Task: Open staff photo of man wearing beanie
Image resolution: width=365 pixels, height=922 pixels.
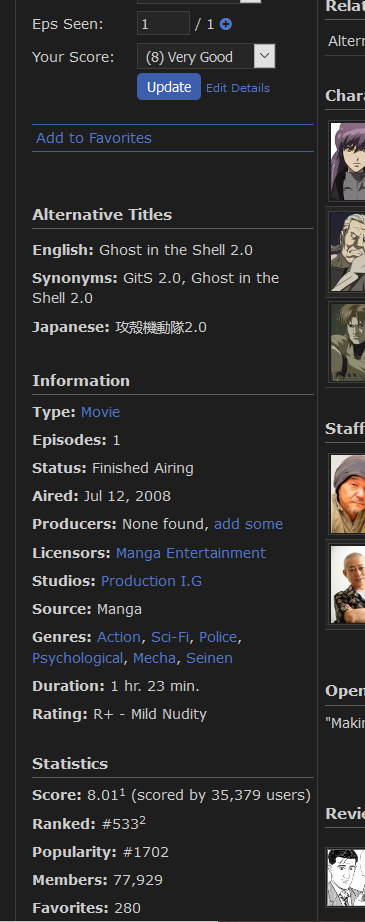Action: pos(347,493)
